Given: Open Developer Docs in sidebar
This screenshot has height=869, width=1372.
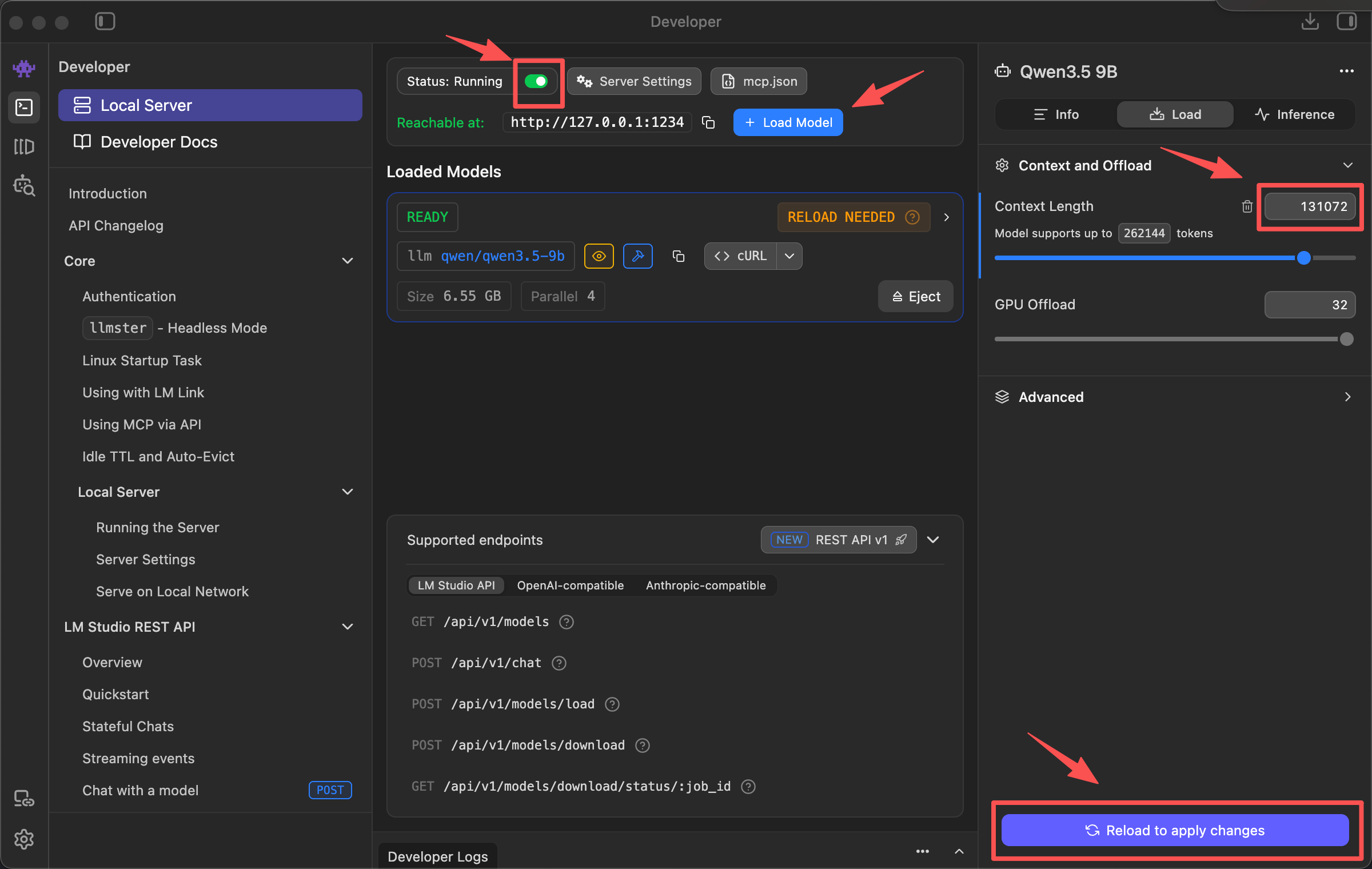Looking at the screenshot, I should 210,142.
